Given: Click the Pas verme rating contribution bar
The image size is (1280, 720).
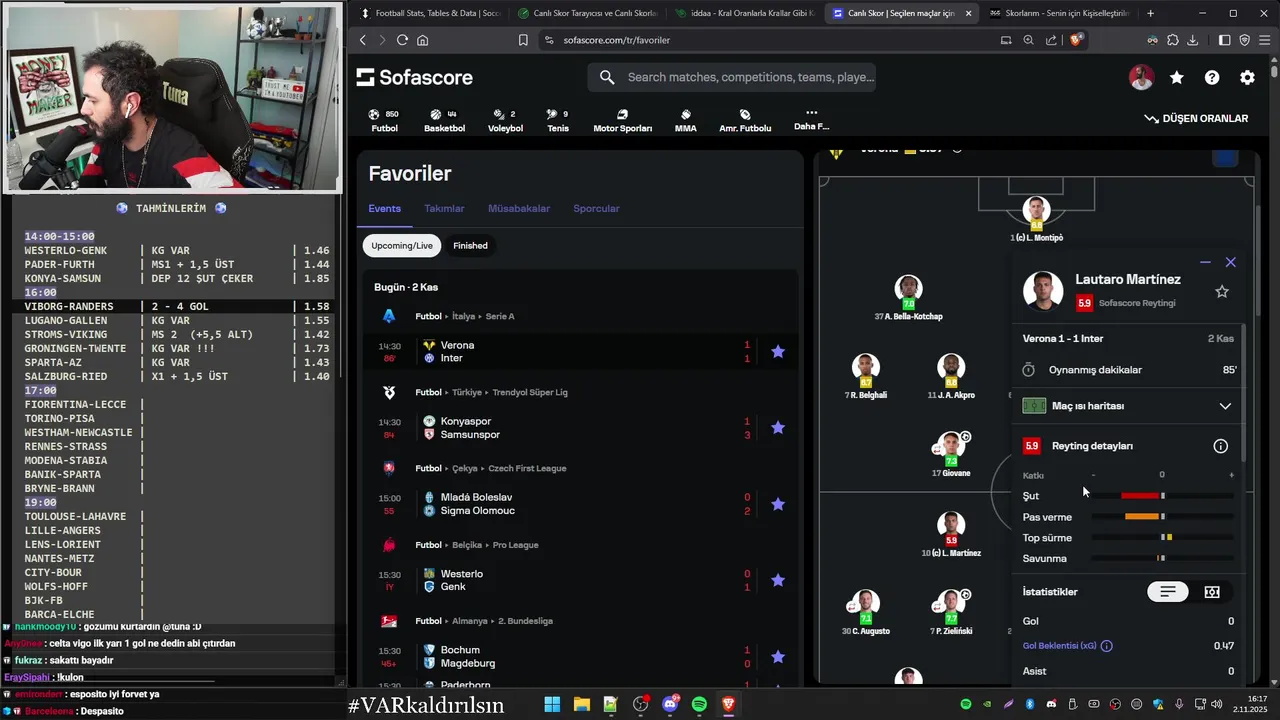Looking at the screenshot, I should (x=1162, y=517).
